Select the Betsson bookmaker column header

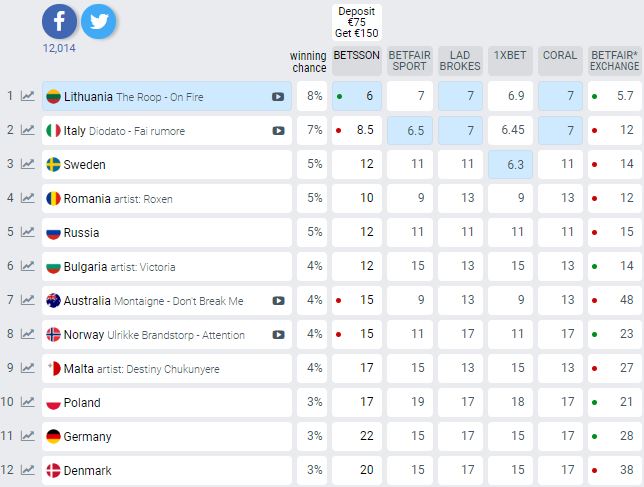[x=356, y=56]
